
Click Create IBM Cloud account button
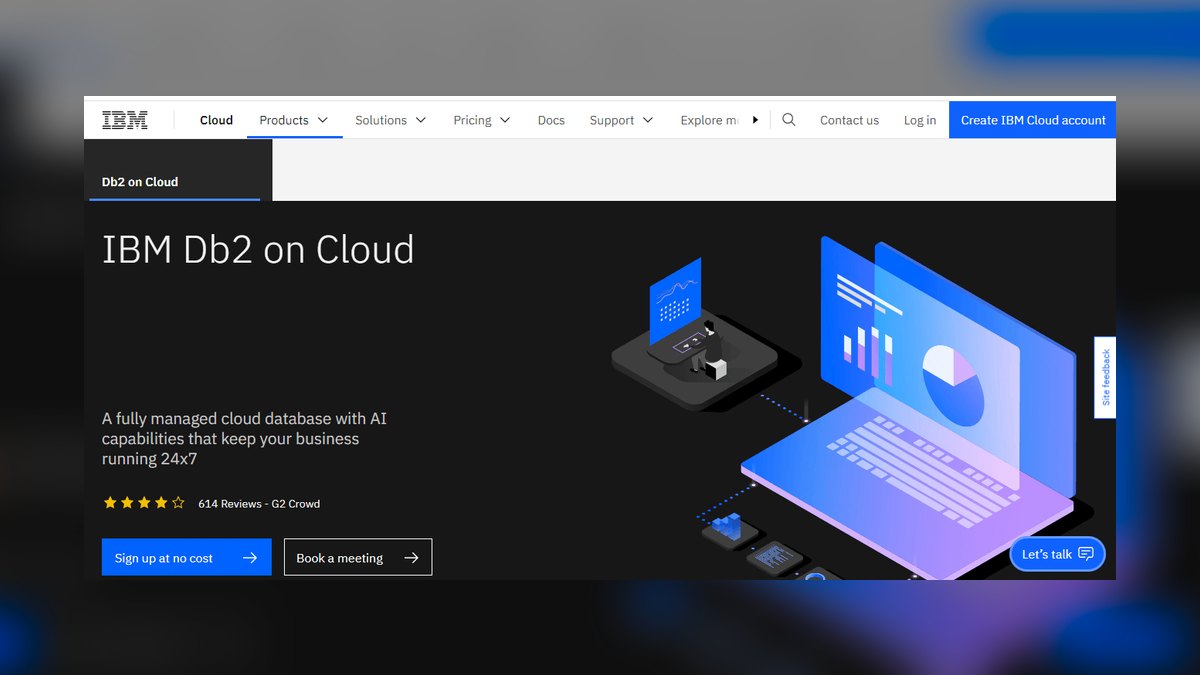[x=1033, y=120]
